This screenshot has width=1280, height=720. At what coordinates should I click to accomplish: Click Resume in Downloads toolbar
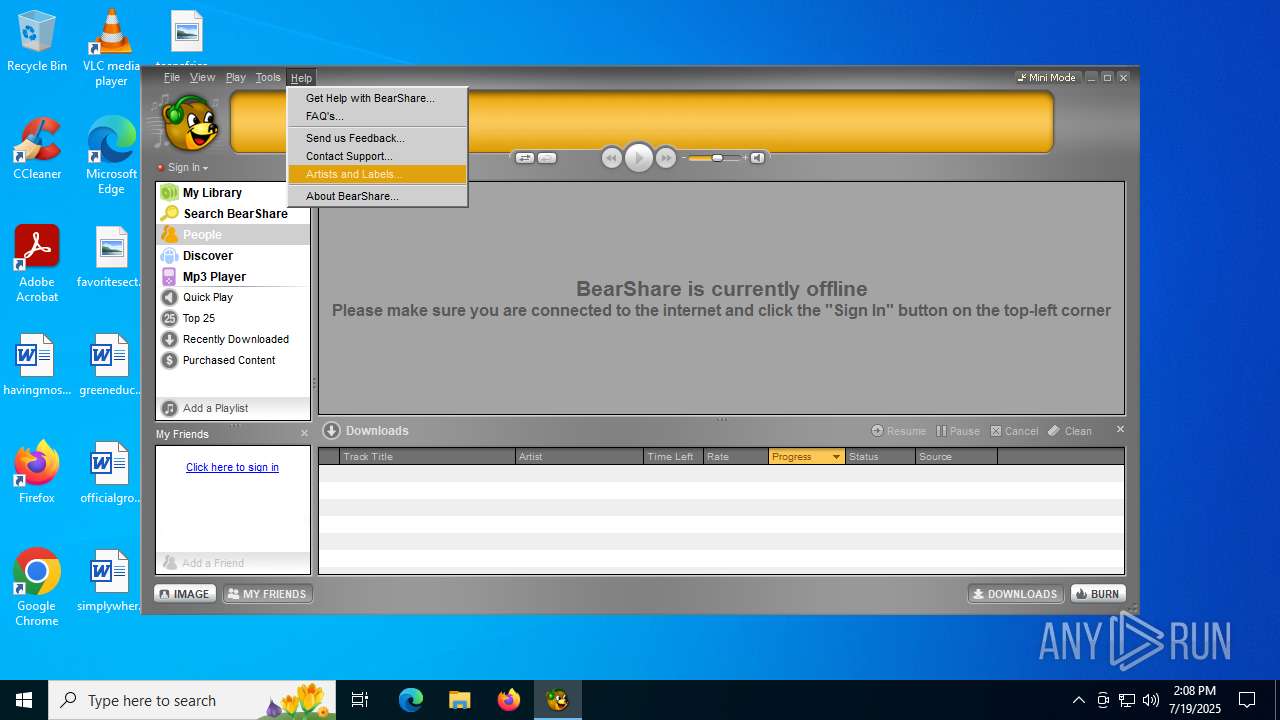coord(898,431)
